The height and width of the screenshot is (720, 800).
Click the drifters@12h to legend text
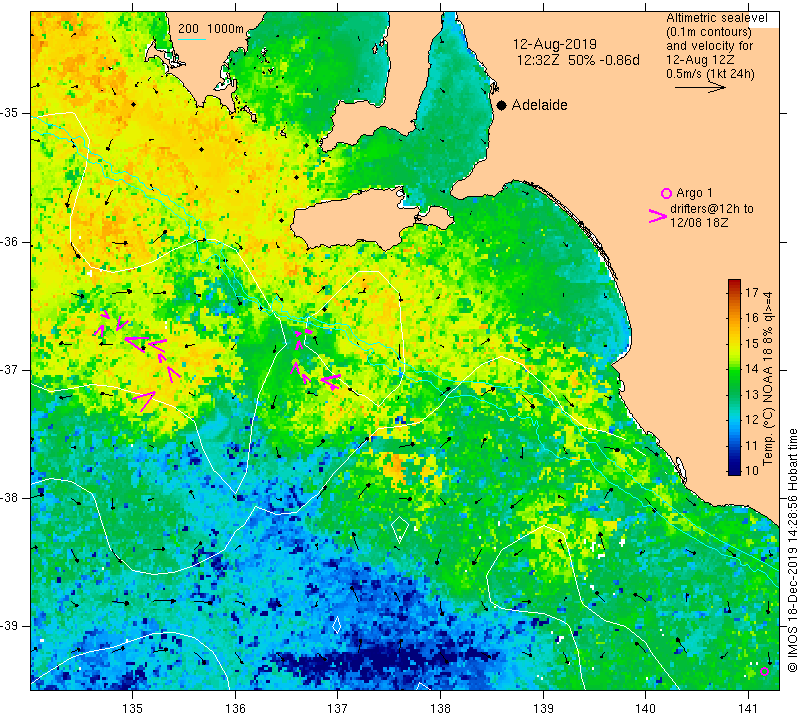(712, 209)
